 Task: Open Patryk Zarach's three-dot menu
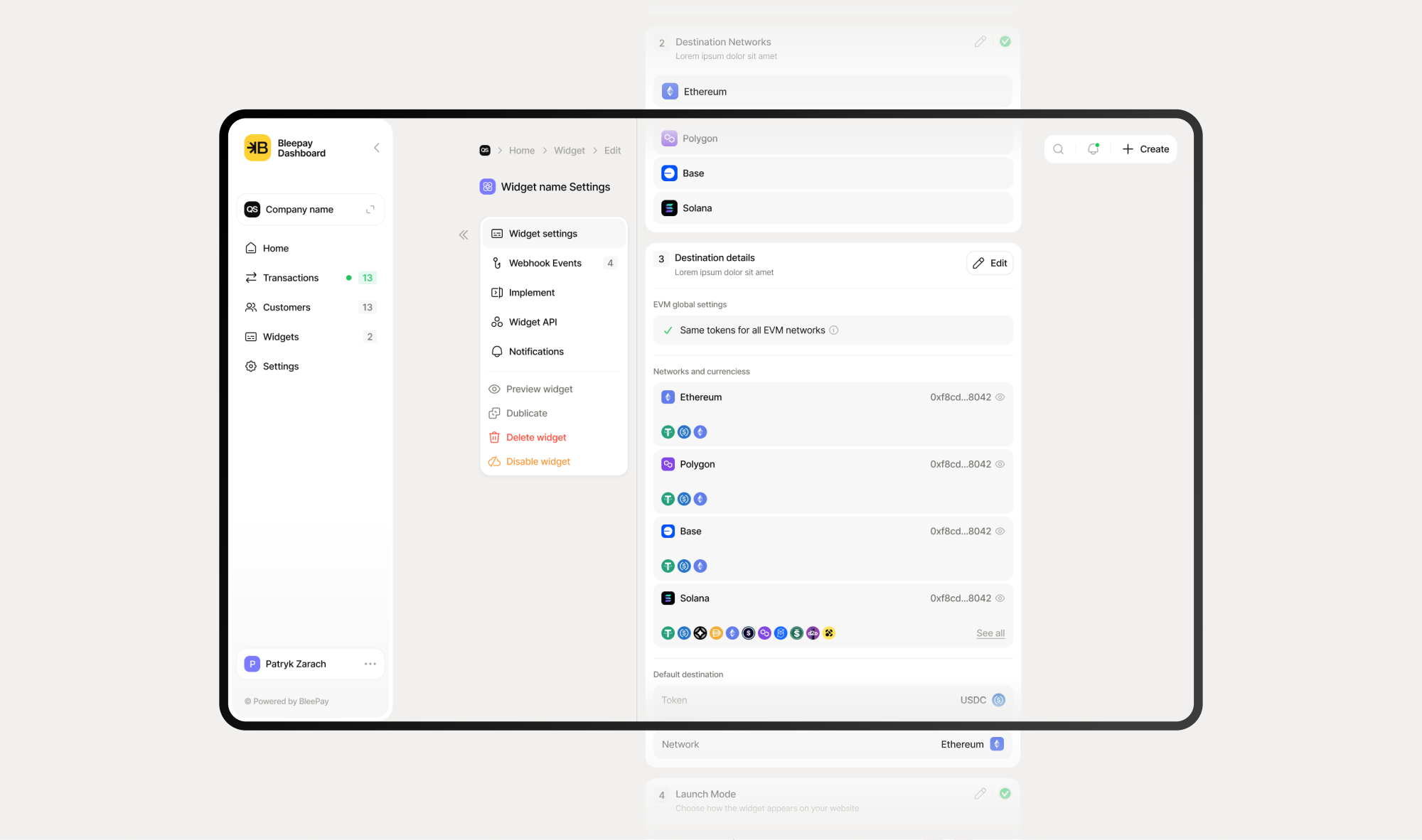(370, 664)
